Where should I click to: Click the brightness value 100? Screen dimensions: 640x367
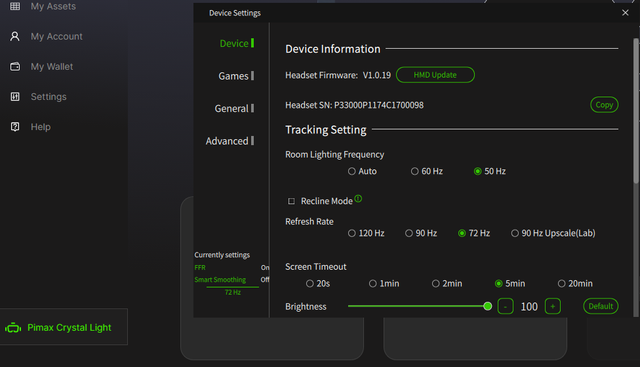pyautogui.click(x=529, y=307)
